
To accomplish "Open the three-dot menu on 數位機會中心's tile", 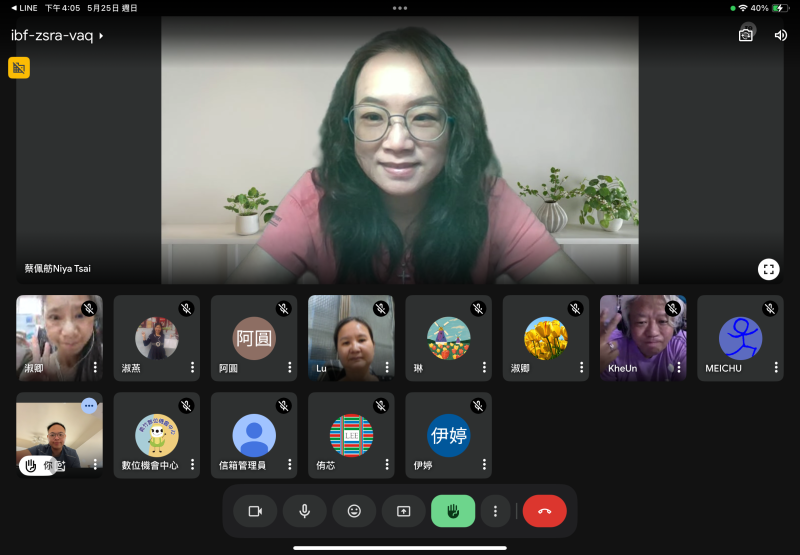I will 192,465.
